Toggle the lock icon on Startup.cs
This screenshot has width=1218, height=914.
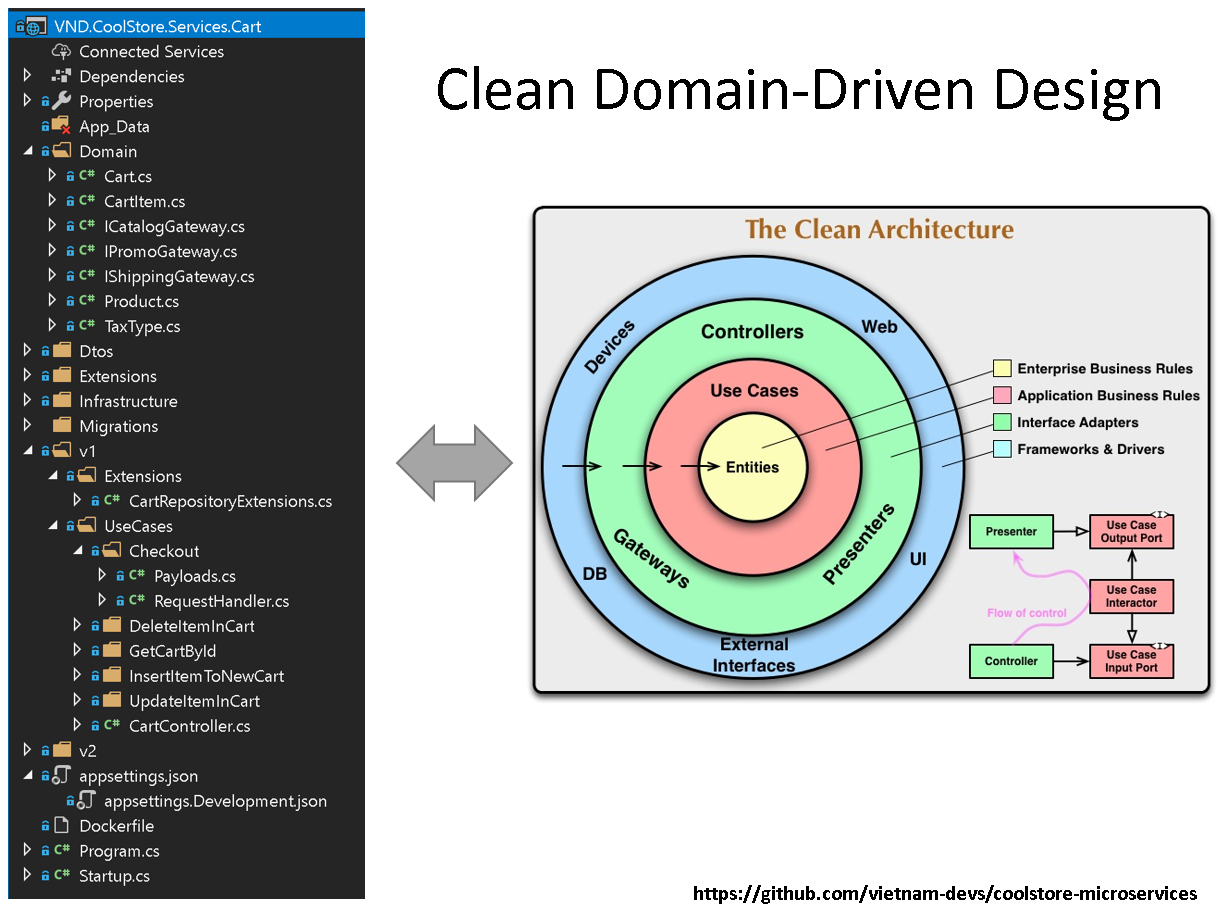[46, 876]
